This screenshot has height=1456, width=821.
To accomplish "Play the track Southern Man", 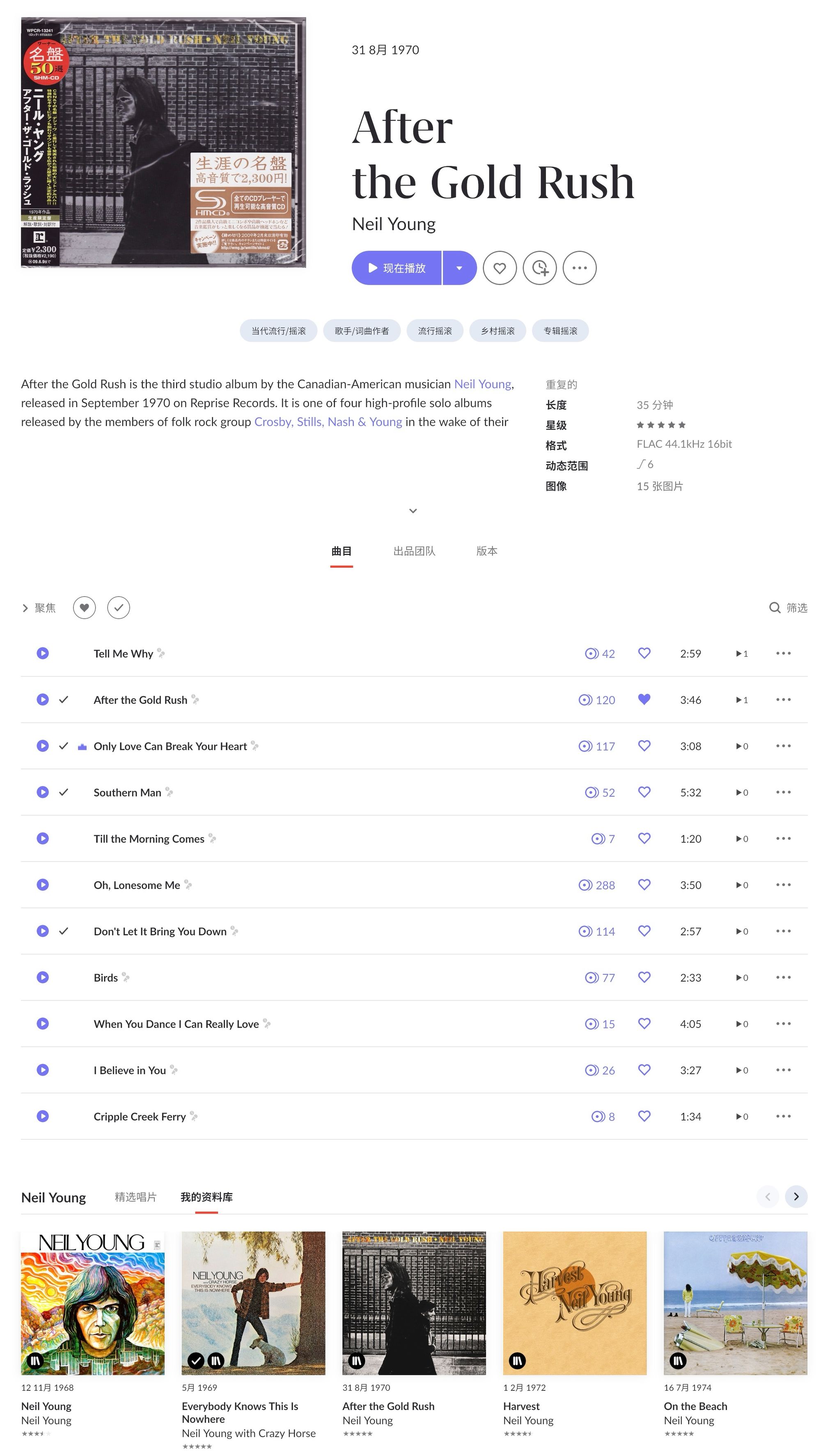I will (42, 793).
